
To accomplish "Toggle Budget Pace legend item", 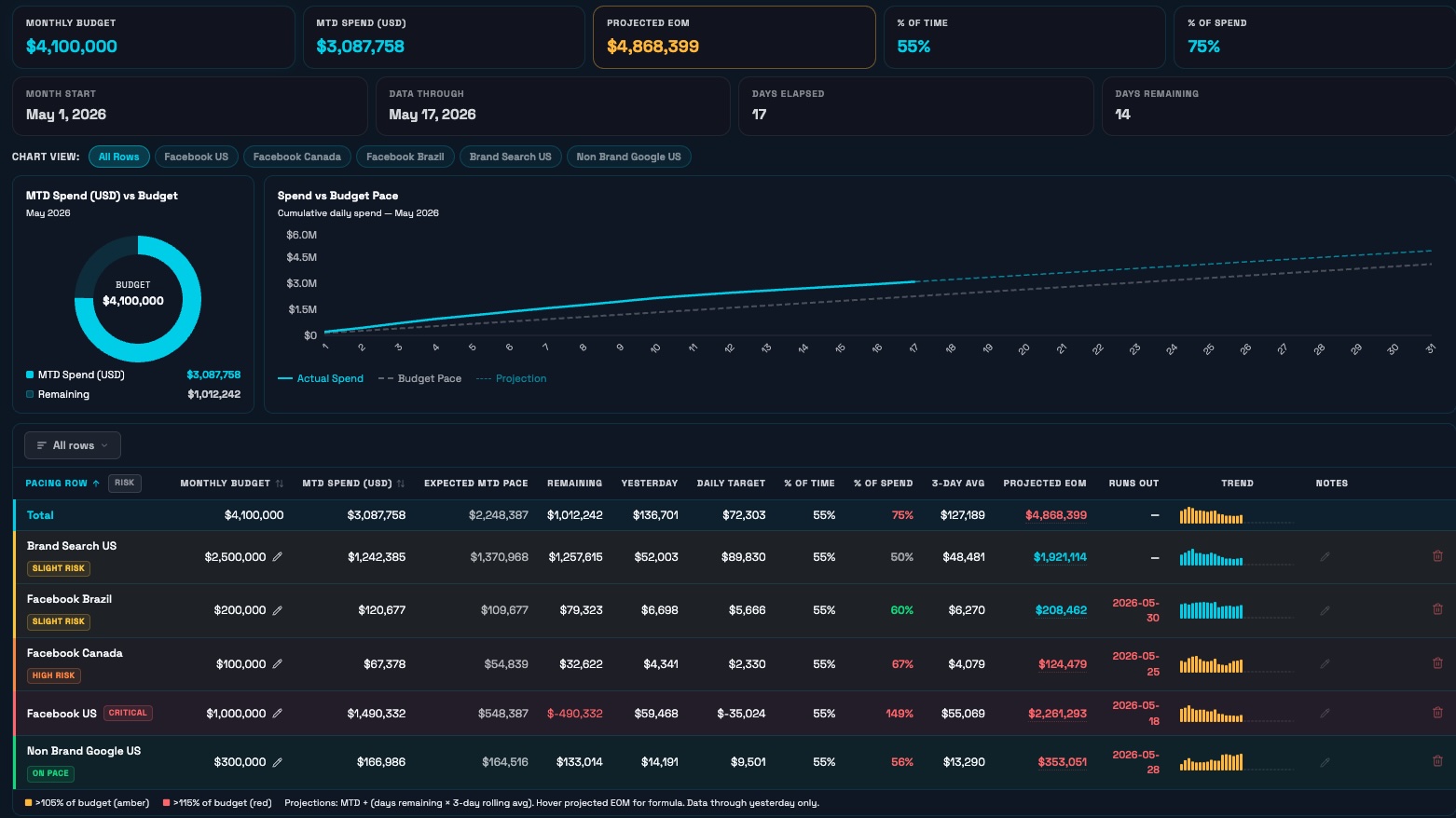I will (x=419, y=378).
